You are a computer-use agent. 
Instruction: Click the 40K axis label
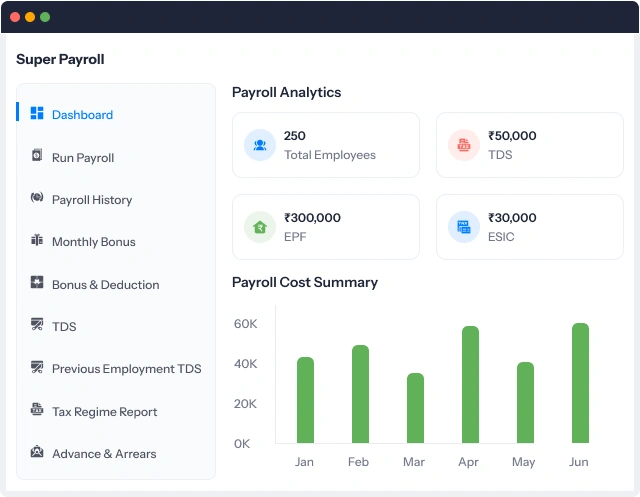click(245, 364)
